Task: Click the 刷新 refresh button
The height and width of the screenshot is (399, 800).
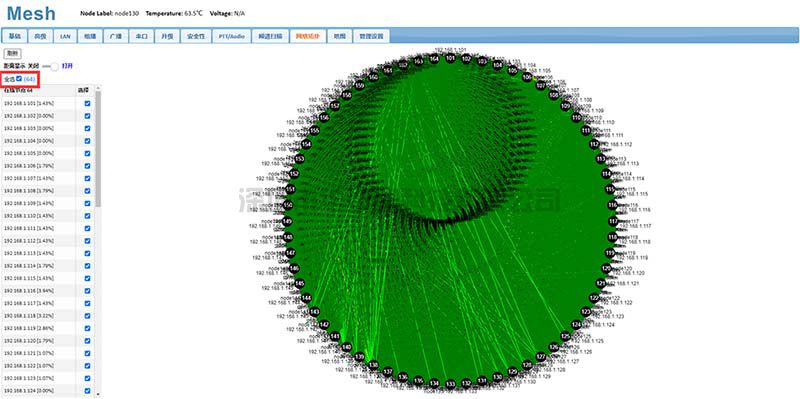Action: [x=12, y=54]
